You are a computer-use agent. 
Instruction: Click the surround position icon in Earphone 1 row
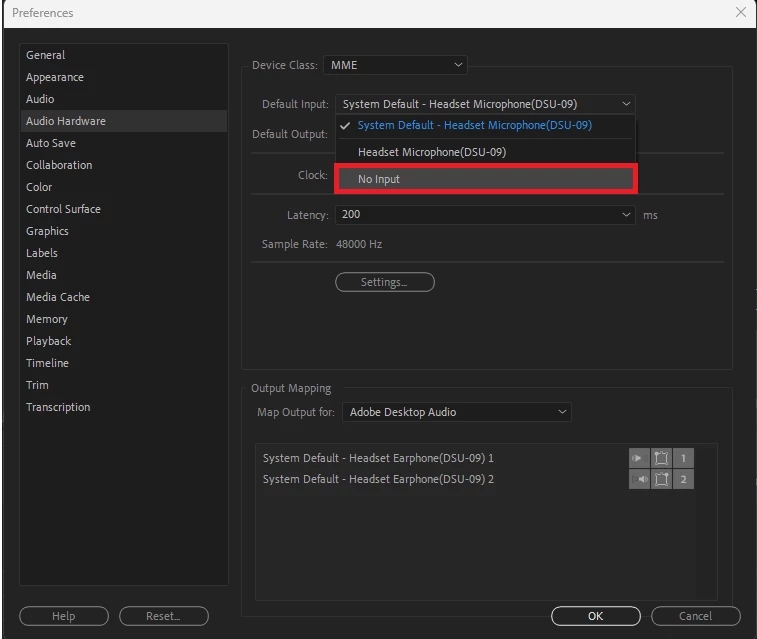(x=661, y=458)
